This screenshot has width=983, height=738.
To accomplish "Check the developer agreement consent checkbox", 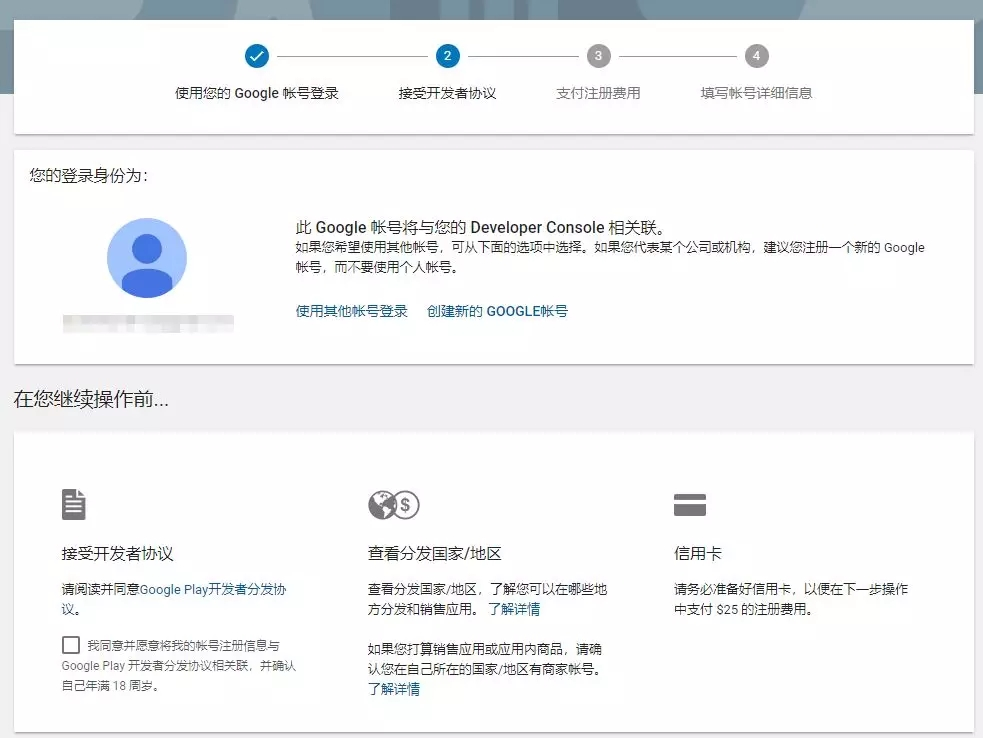I will coord(71,645).
